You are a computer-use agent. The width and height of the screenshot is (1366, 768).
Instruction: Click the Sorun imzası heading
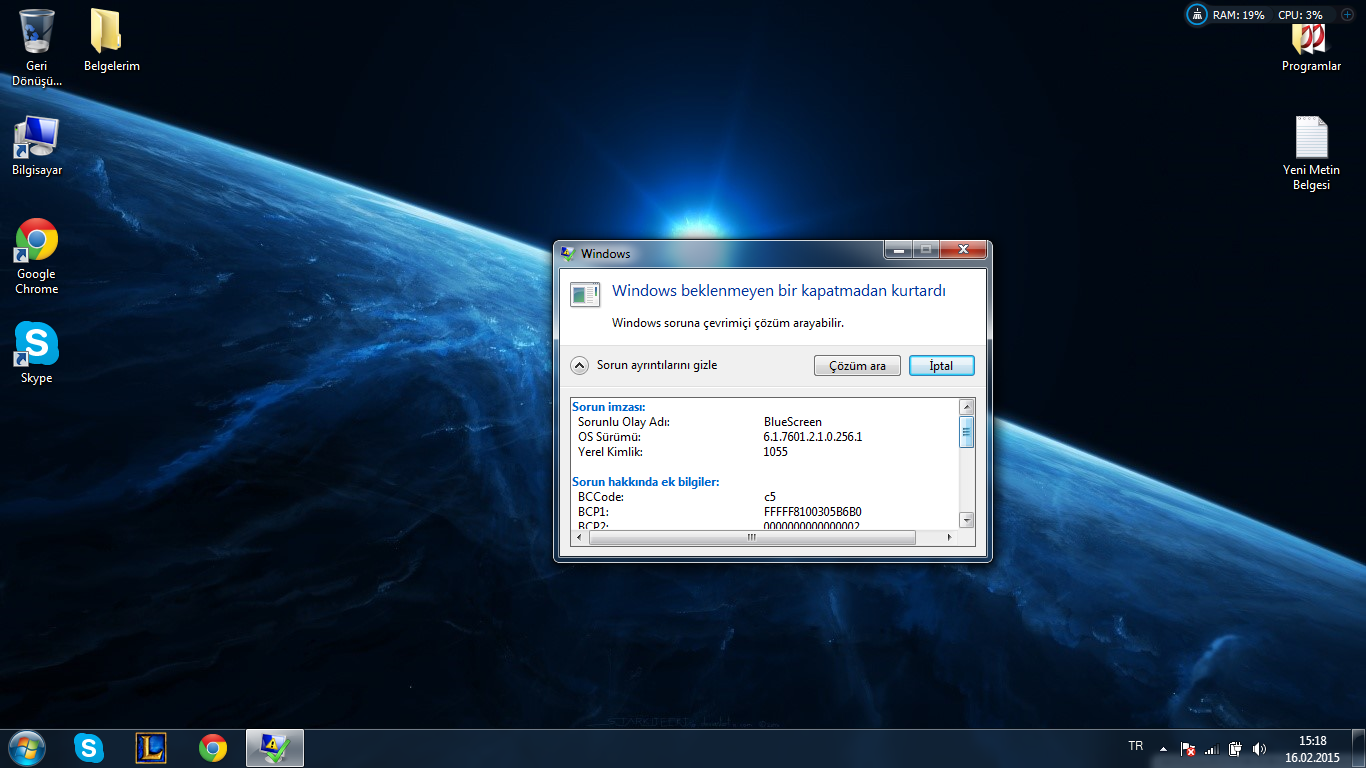[609, 407]
